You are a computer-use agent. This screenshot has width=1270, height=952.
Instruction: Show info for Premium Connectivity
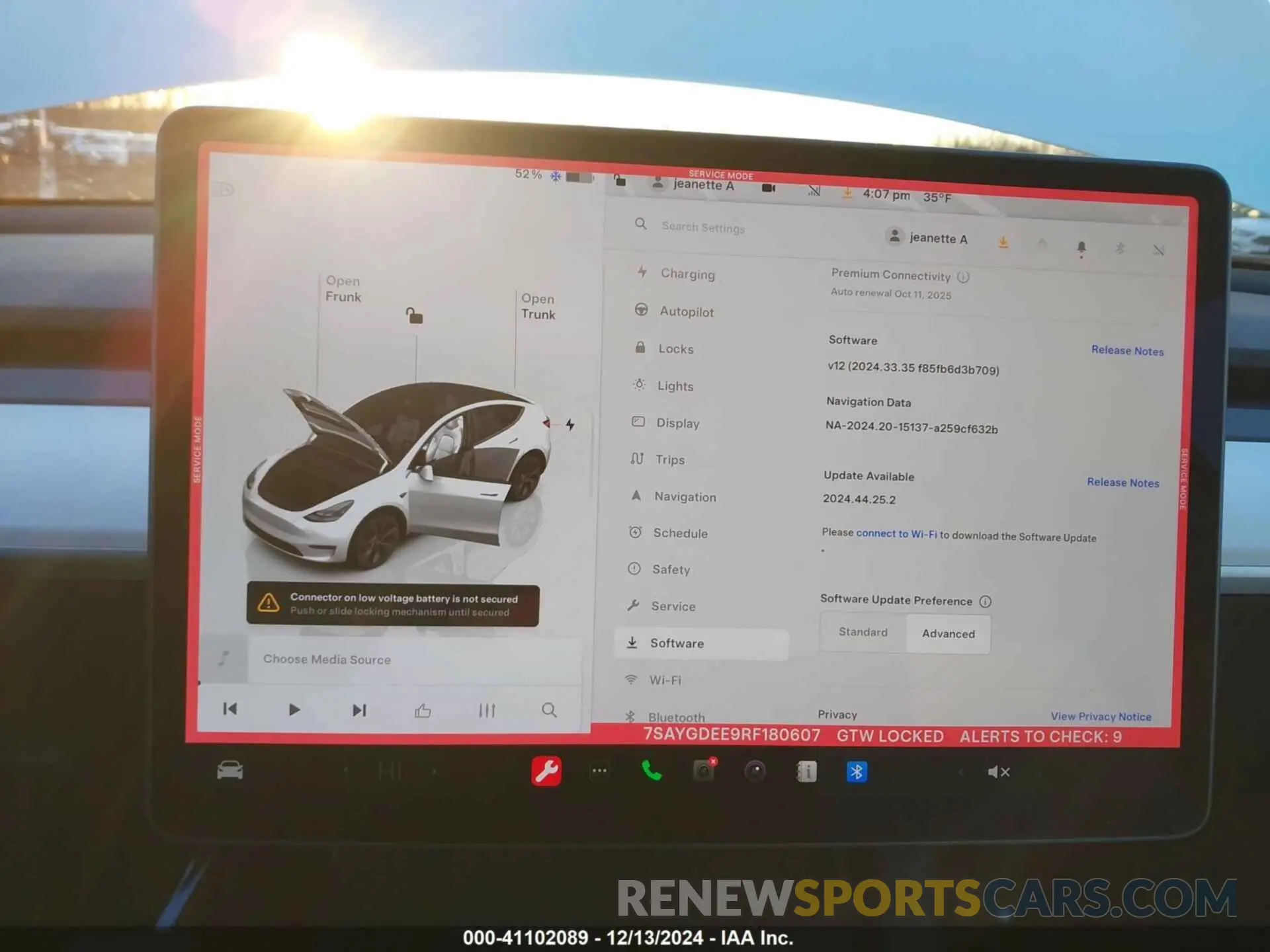(x=963, y=277)
